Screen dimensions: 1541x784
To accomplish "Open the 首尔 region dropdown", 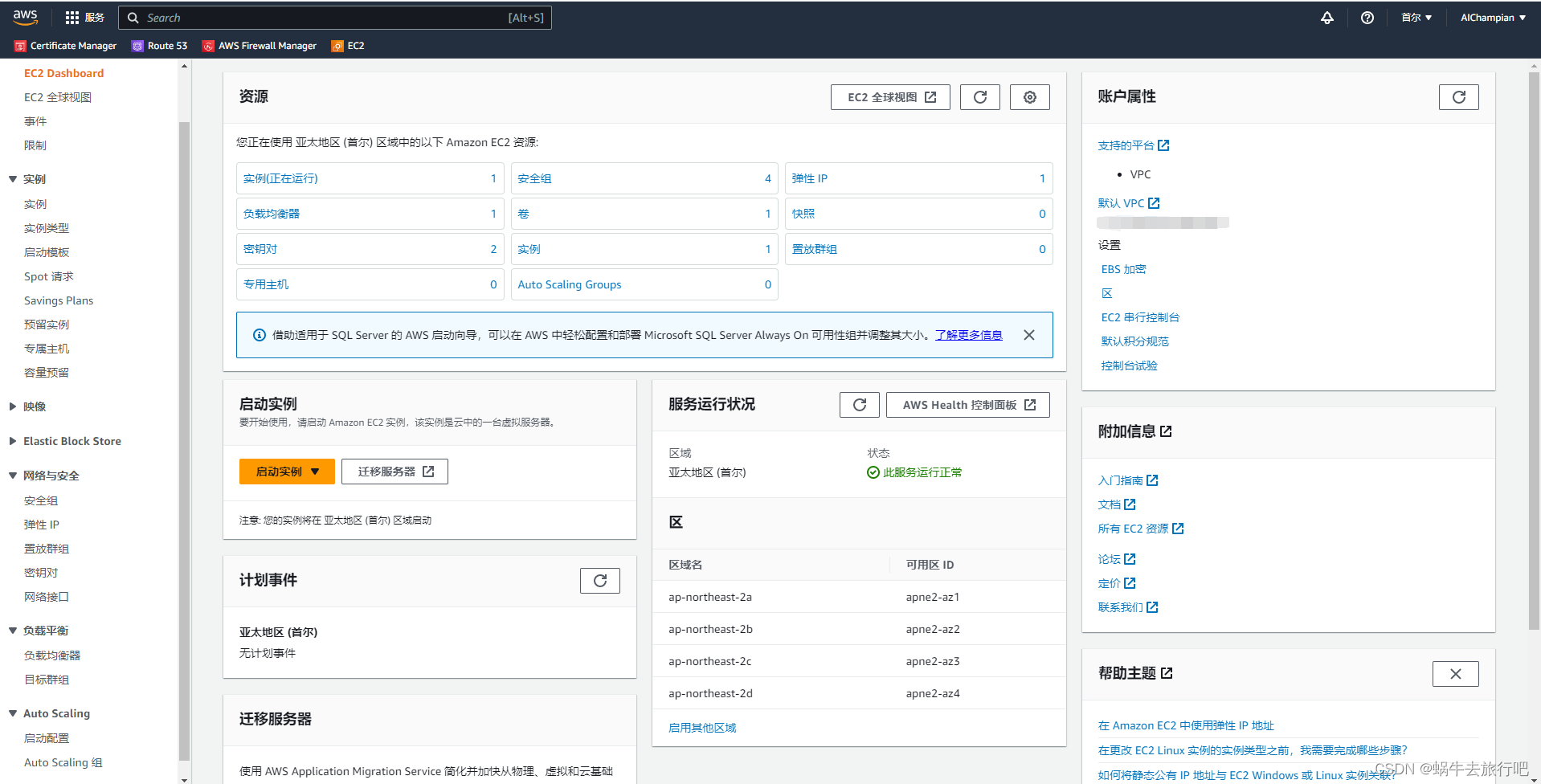I will (1416, 17).
